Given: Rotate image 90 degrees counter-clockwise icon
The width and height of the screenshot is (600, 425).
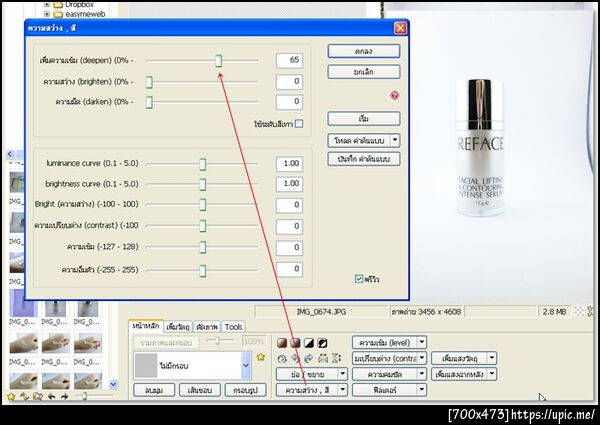Looking at the screenshot, I should pyautogui.click(x=295, y=358).
